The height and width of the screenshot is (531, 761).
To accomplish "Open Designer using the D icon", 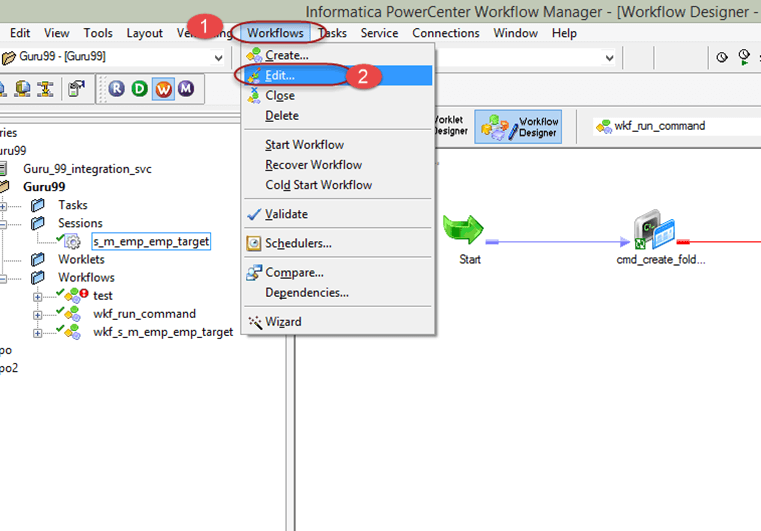I will (x=140, y=89).
